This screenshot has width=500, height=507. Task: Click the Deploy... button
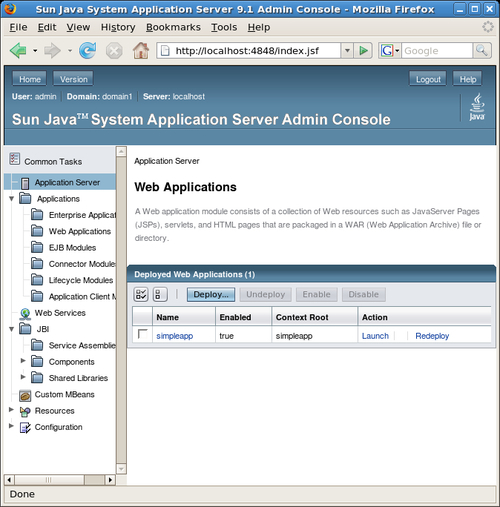[211, 295]
